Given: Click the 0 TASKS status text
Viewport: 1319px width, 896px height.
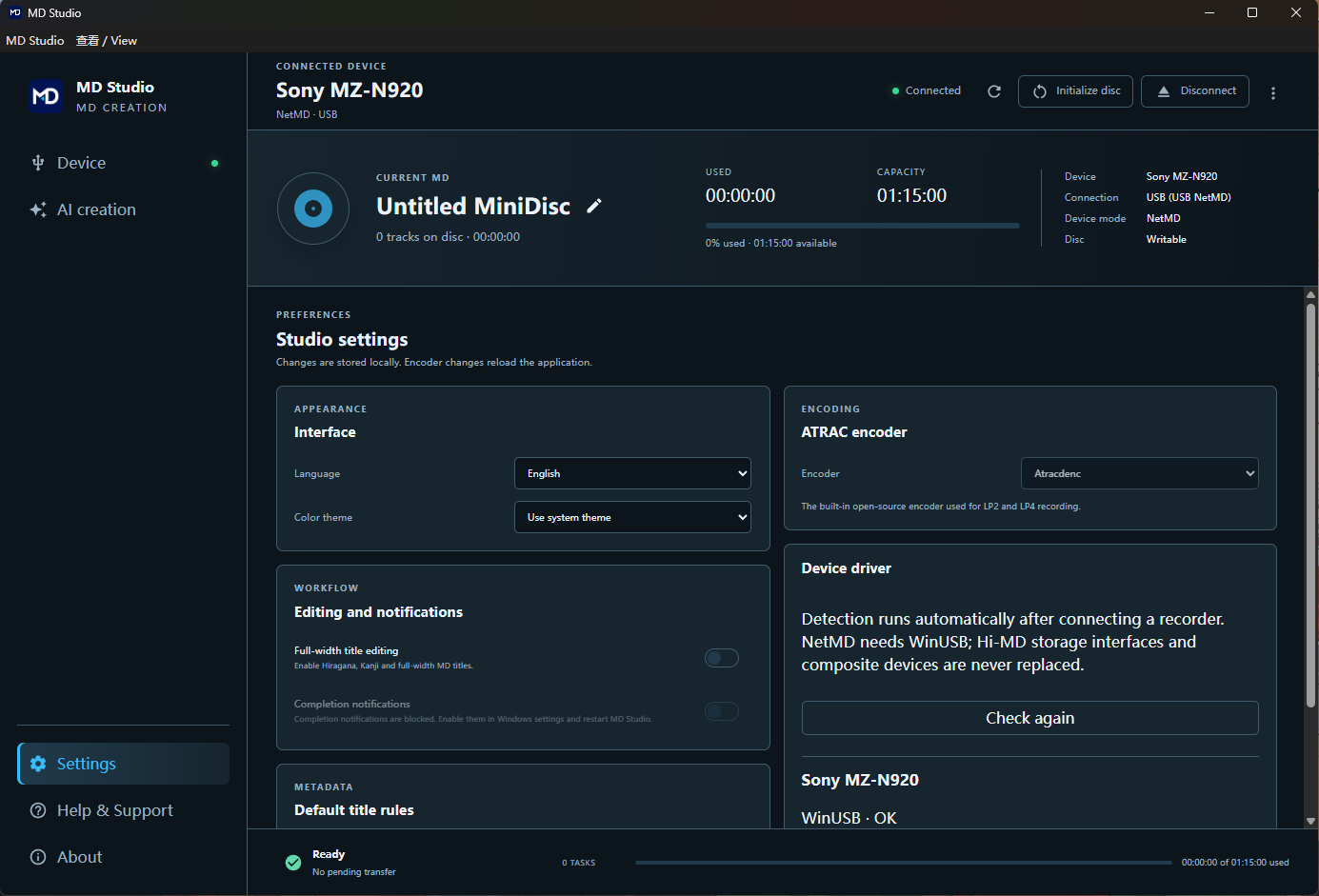Looking at the screenshot, I should click(578, 863).
